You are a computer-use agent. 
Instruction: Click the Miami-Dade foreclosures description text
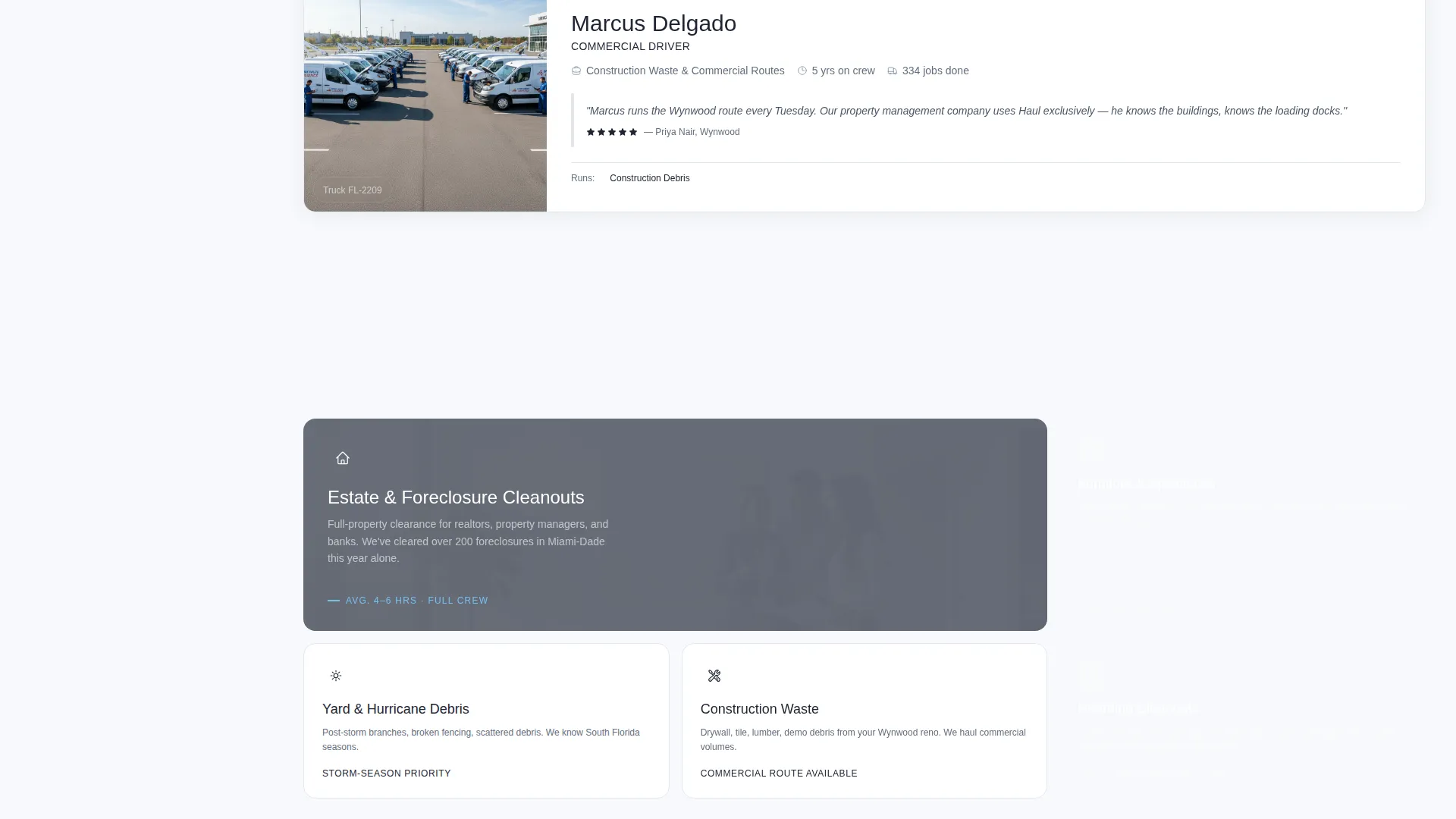tap(468, 541)
